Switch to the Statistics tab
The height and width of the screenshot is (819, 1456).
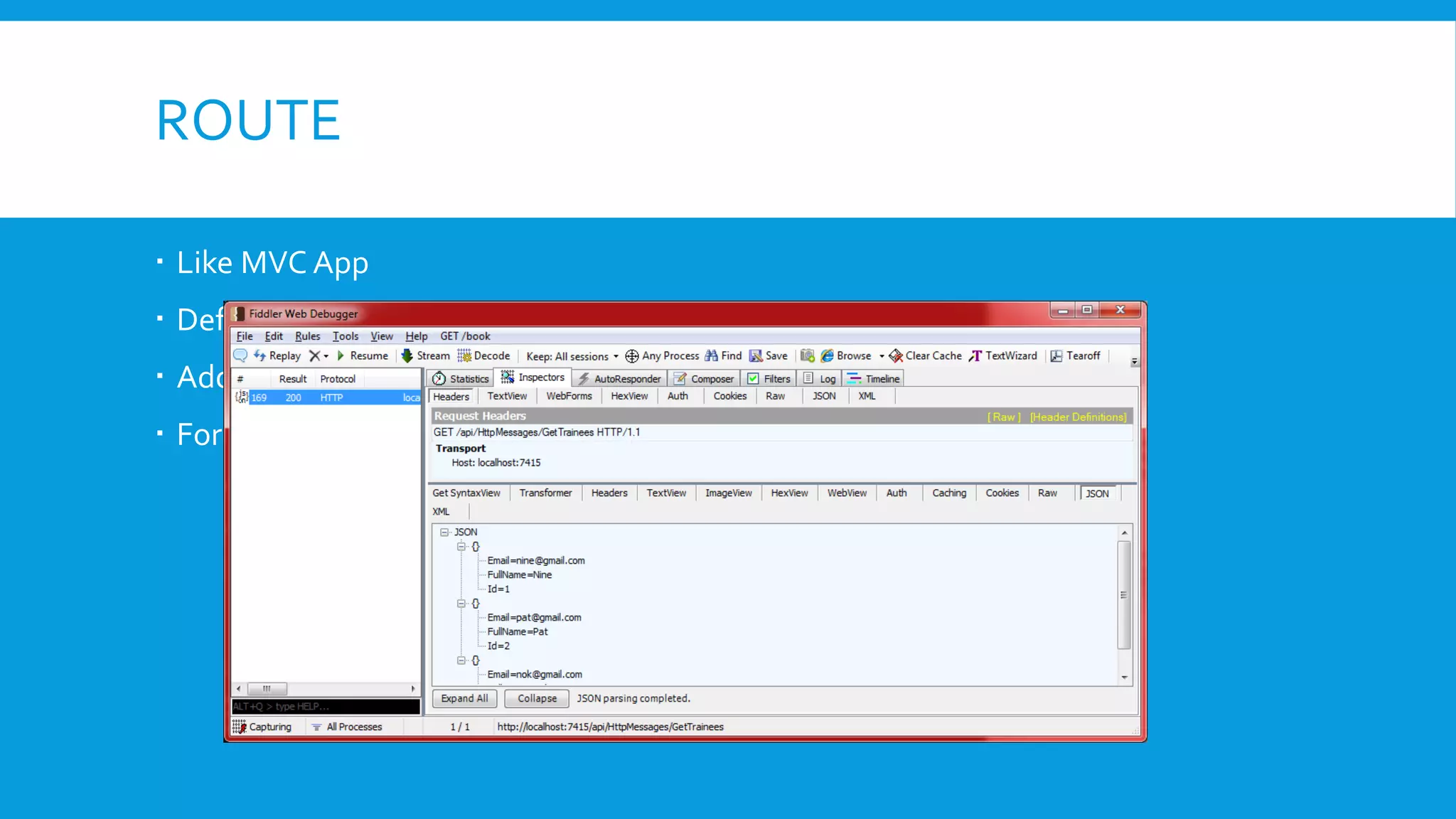click(461, 379)
